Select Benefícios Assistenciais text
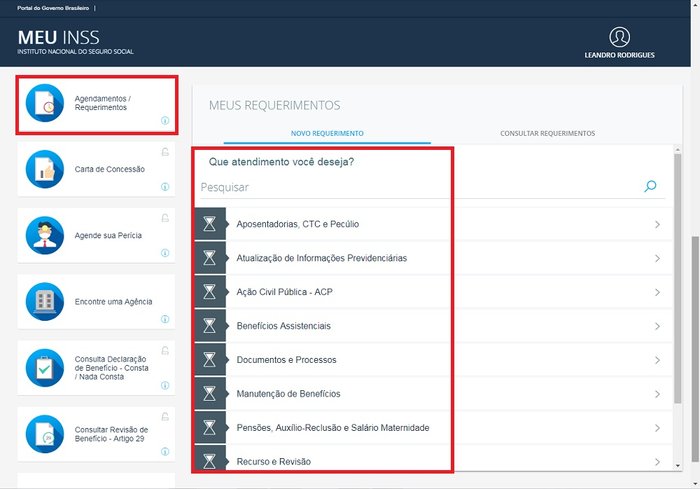This screenshot has height=489, width=700. pyautogui.click(x=283, y=326)
